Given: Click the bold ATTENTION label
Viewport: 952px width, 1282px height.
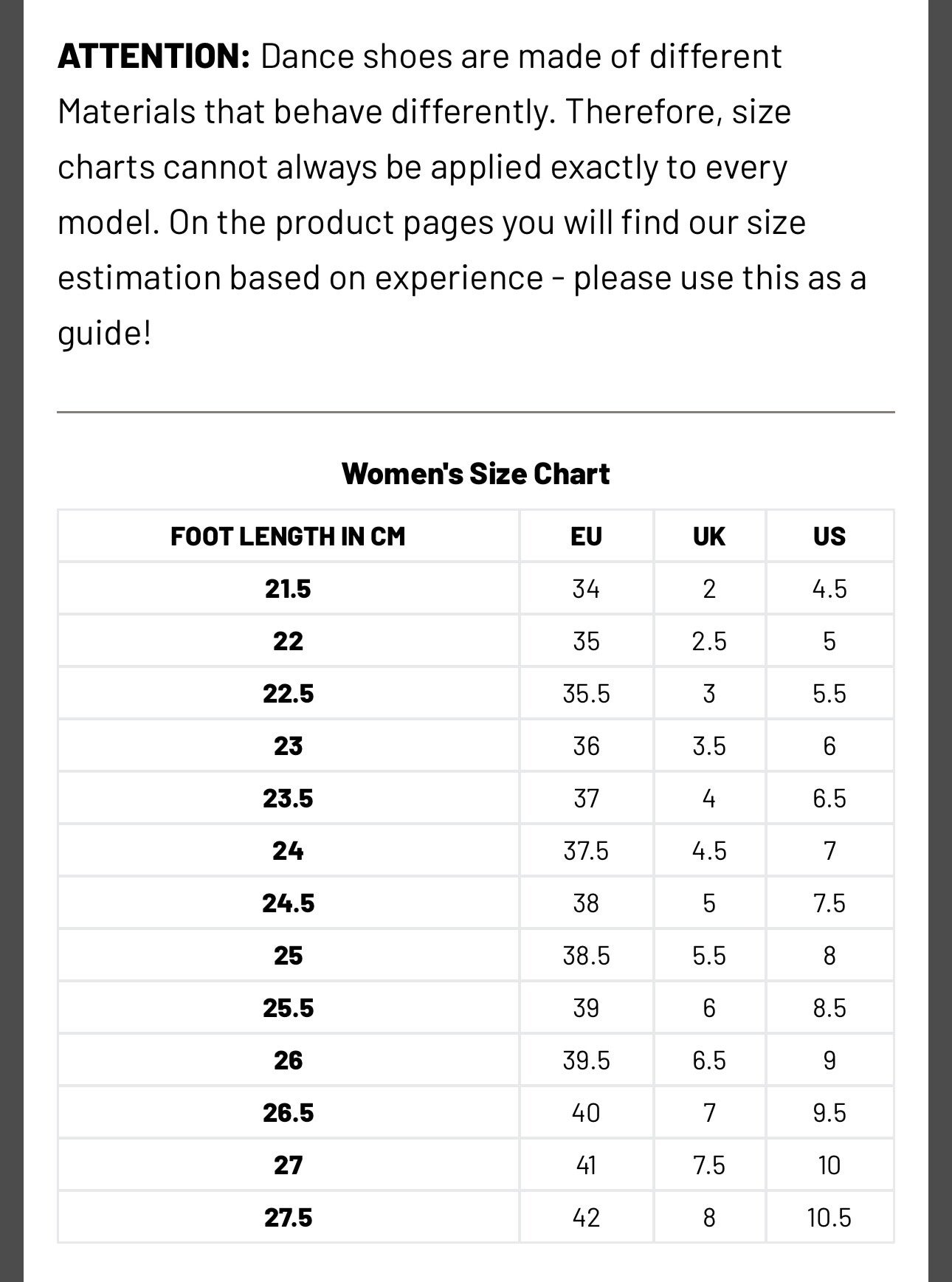Looking at the screenshot, I should pyautogui.click(x=154, y=57).
